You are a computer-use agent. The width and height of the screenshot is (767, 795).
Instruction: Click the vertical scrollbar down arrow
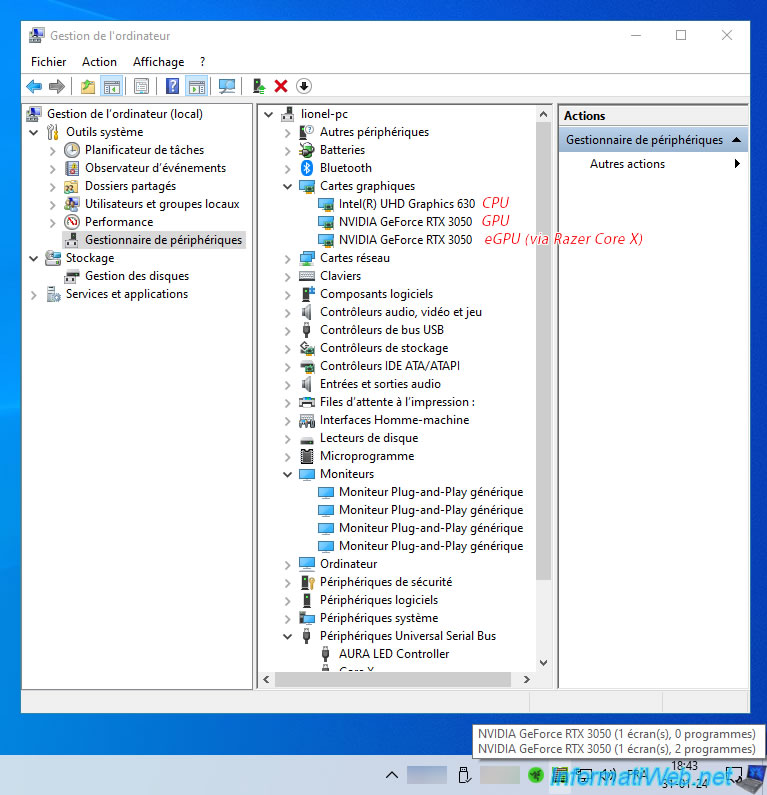click(543, 663)
